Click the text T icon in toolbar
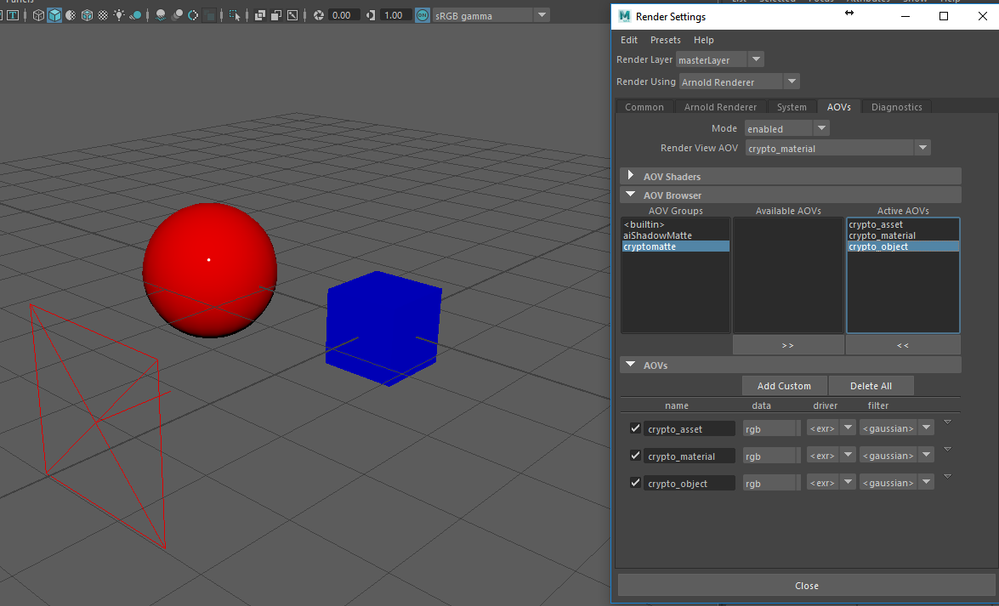This screenshot has height=606, width=999. click(13, 15)
